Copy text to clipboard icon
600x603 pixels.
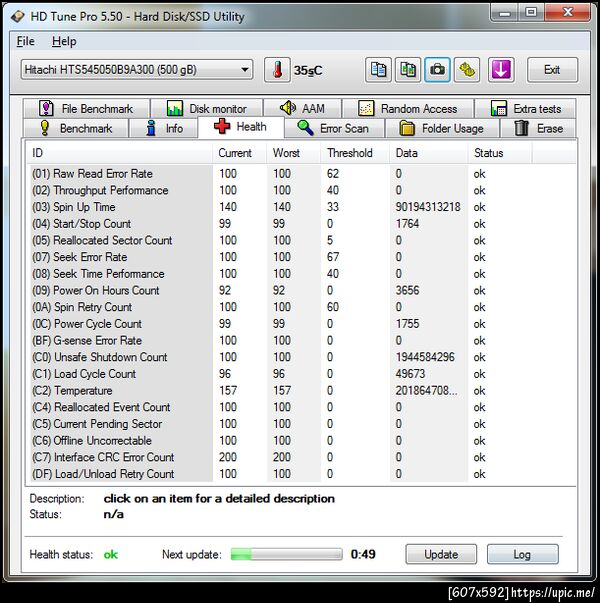378,70
